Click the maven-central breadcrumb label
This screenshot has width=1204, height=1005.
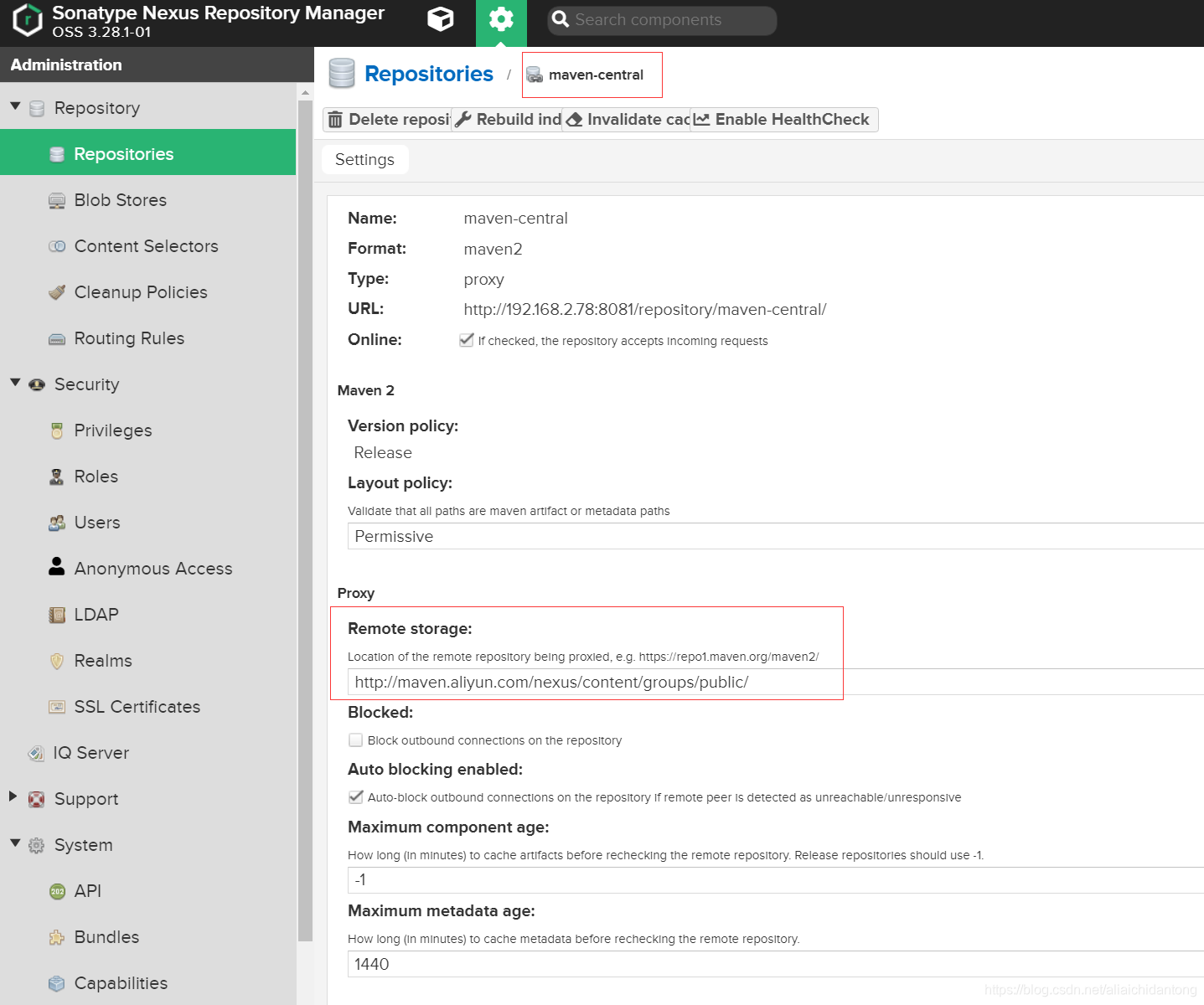point(596,75)
